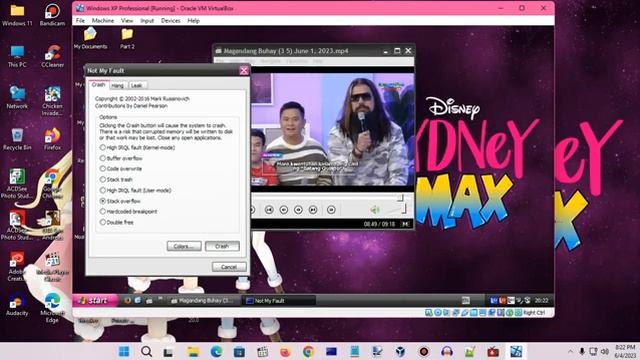Click the microphone tray icon

coord(582,351)
